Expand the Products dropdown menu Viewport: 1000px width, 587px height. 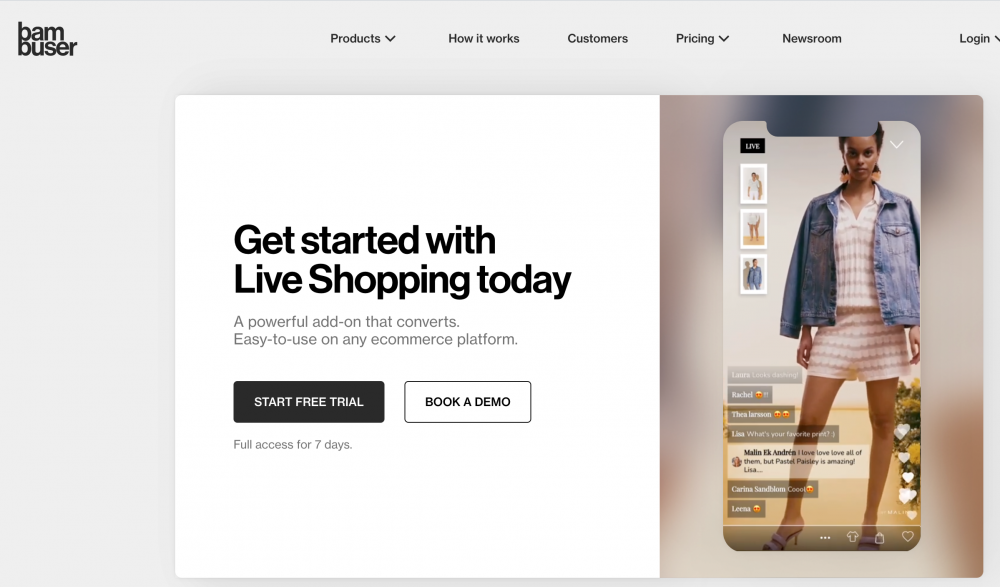point(363,39)
